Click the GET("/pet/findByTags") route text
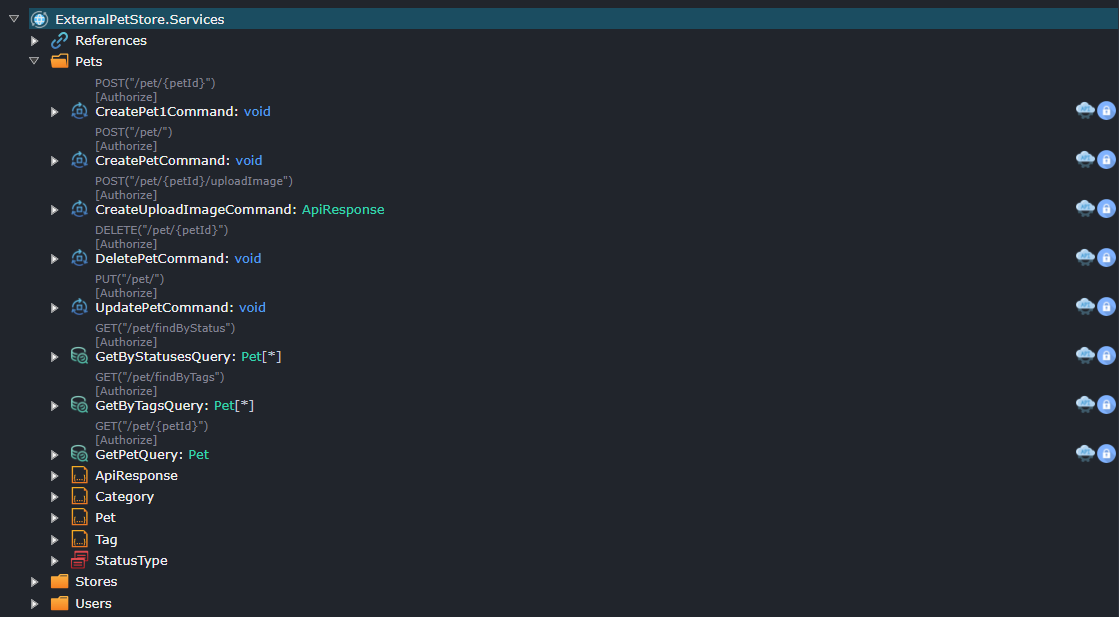 click(160, 377)
